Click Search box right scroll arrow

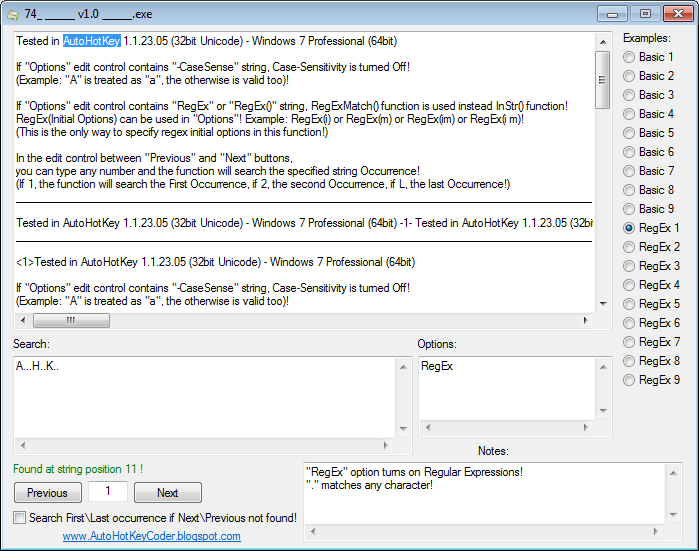[386, 445]
